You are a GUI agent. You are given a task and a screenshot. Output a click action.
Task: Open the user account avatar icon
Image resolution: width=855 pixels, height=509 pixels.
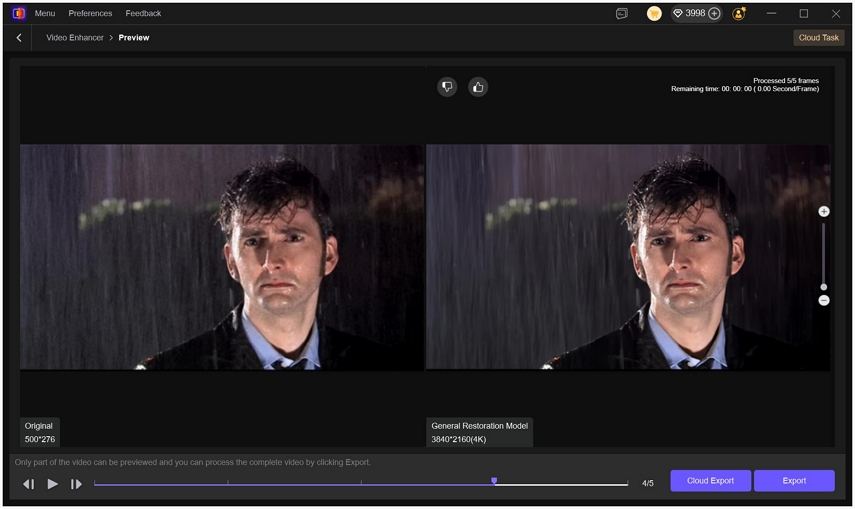pyautogui.click(x=739, y=14)
